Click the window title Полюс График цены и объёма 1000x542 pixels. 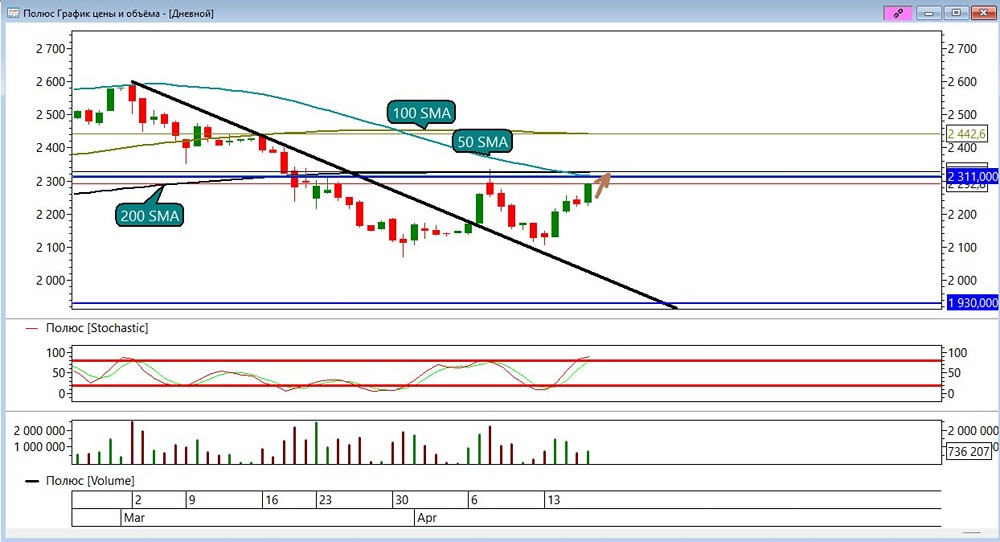pyautogui.click(x=119, y=13)
